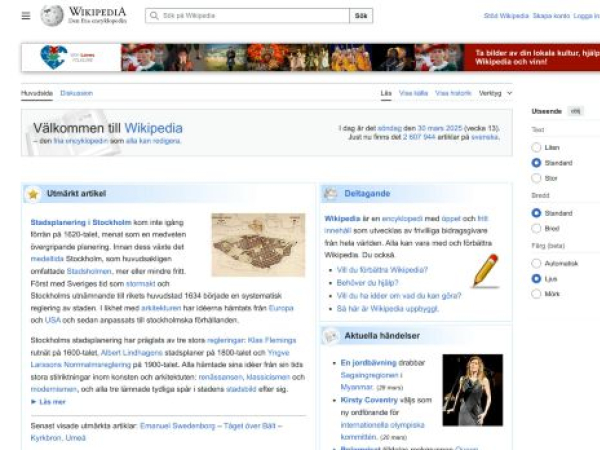600x450 pixels.
Task: Open the photo of the woman in black dress
Action: pos(473,390)
